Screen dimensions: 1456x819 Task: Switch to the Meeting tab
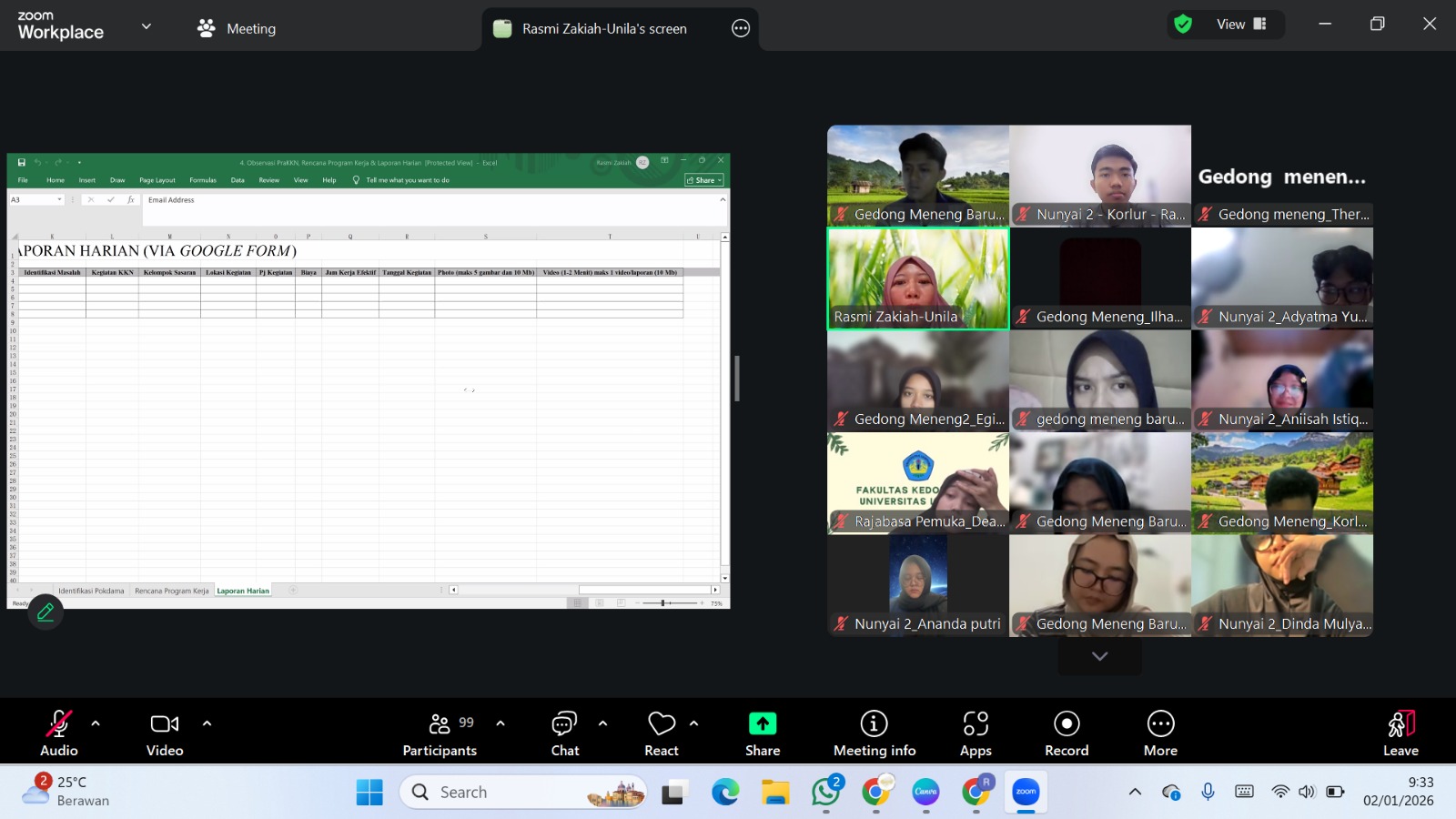point(237,28)
